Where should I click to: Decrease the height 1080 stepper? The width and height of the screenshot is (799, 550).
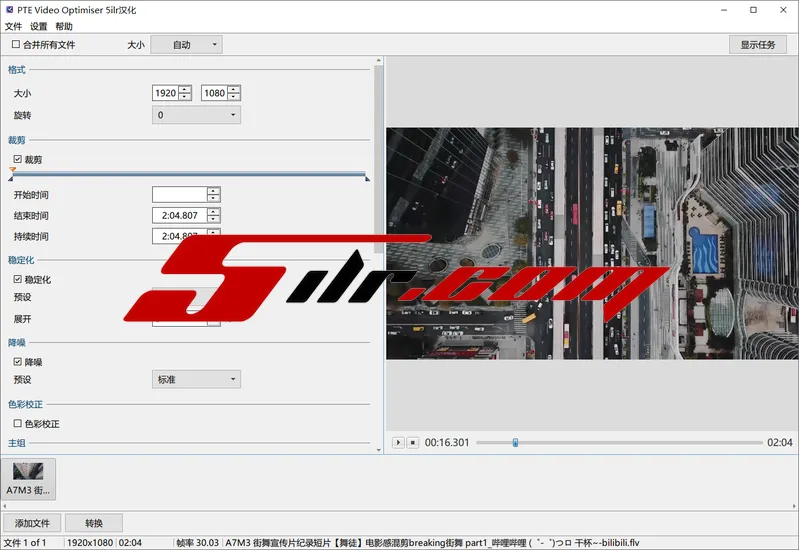pyautogui.click(x=234, y=97)
